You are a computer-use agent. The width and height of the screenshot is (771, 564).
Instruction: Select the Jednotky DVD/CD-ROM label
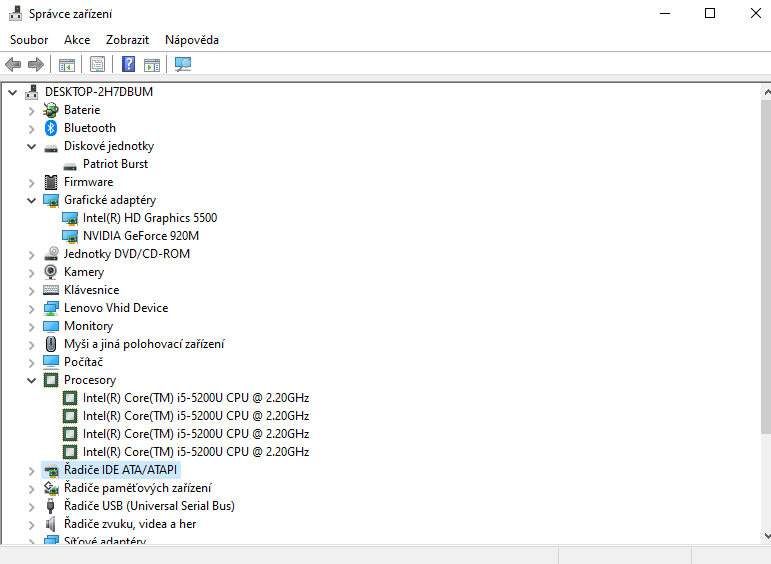[x=127, y=254]
